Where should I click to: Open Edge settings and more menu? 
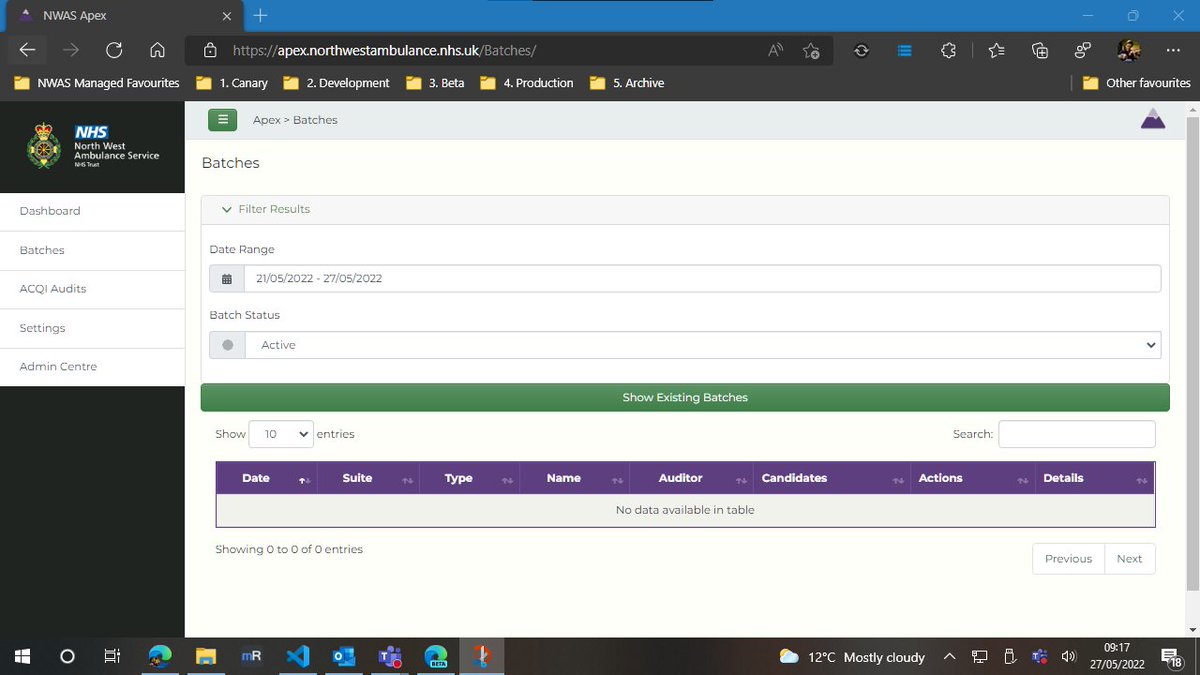click(1173, 50)
